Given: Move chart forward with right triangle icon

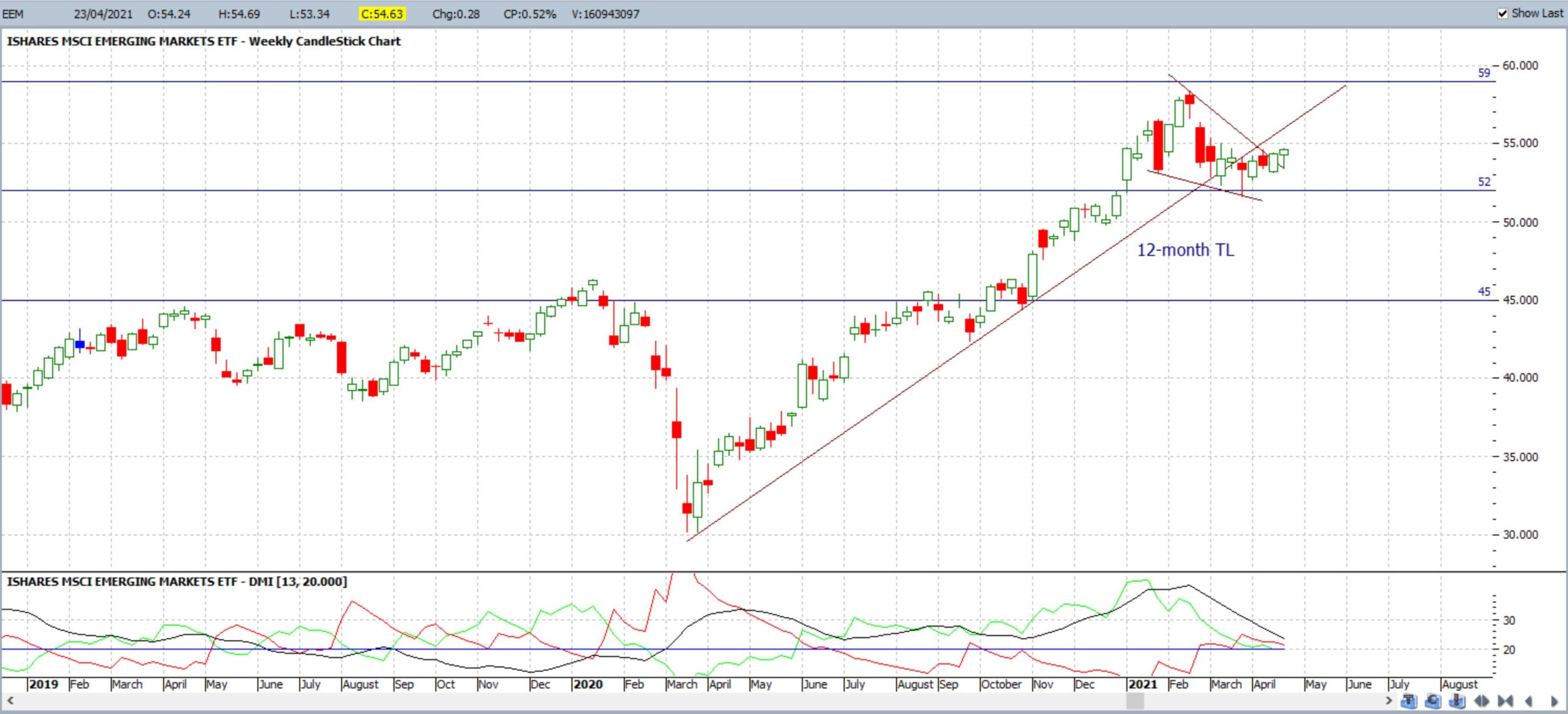Looking at the screenshot, I should click(x=1554, y=701).
